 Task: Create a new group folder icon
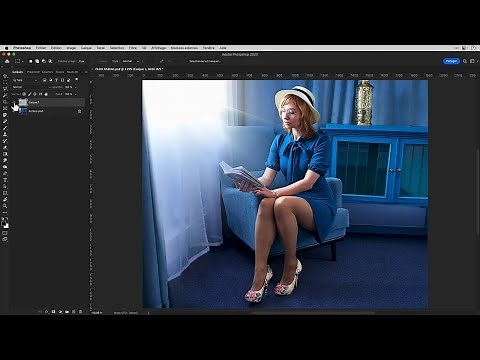point(67,312)
